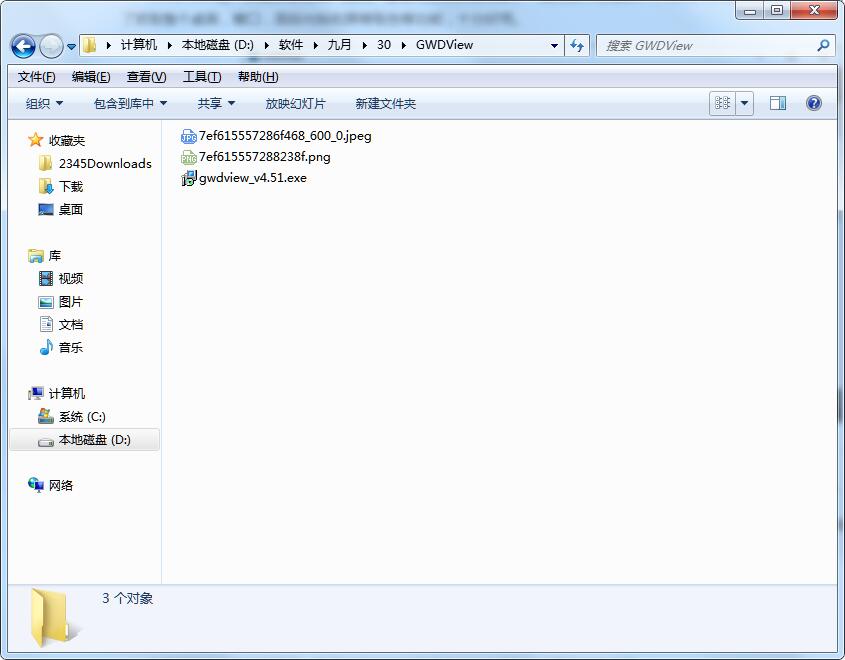Expand the arrow after 计算机 in breadcrumb
Viewport: 845px width, 660px height.
coord(170,45)
